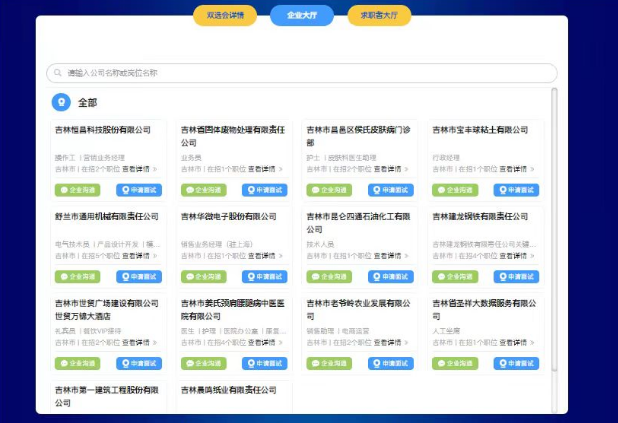Switch to the 双选会详情 tab
The height and width of the screenshot is (423, 618).
(x=225, y=16)
